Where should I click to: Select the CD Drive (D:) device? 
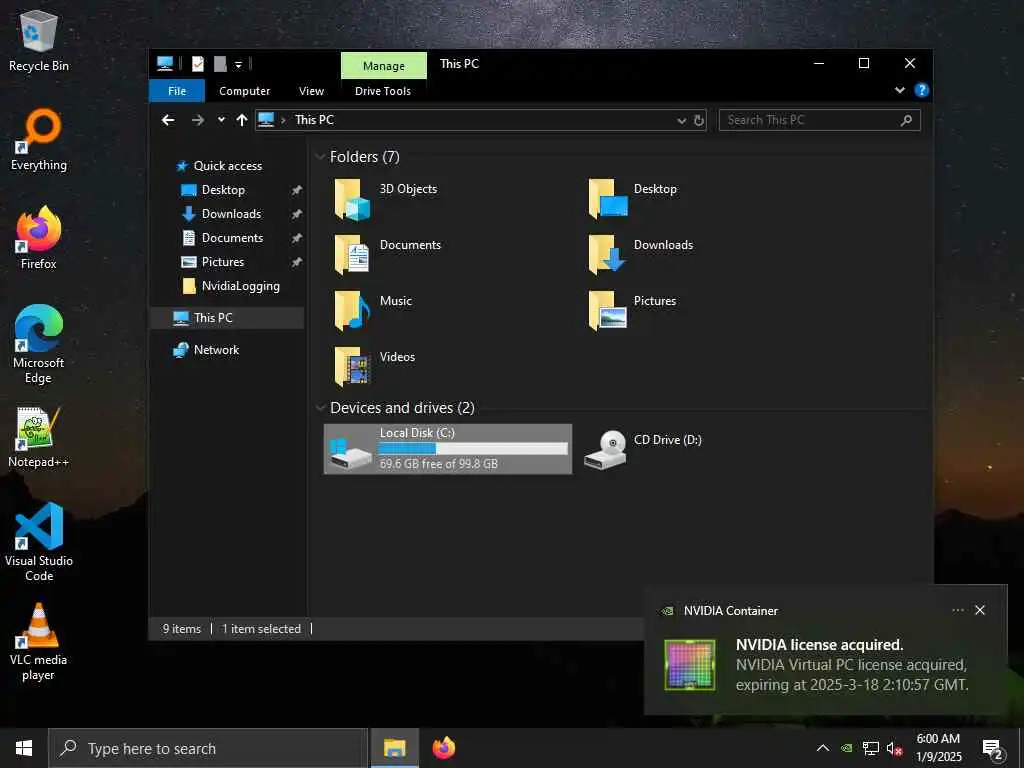[643, 449]
